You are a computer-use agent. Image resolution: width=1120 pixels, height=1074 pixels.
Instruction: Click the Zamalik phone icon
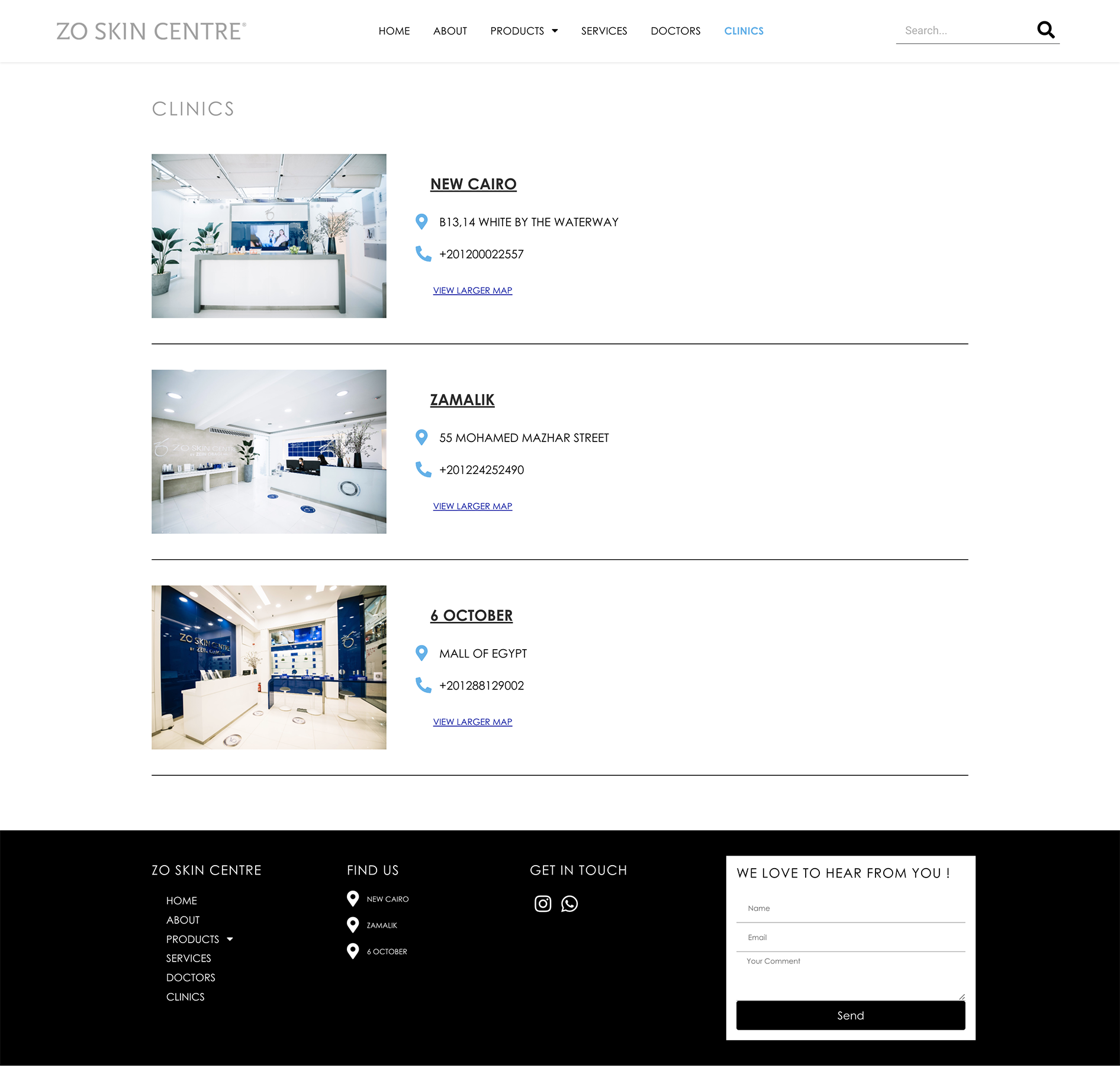pyautogui.click(x=423, y=470)
